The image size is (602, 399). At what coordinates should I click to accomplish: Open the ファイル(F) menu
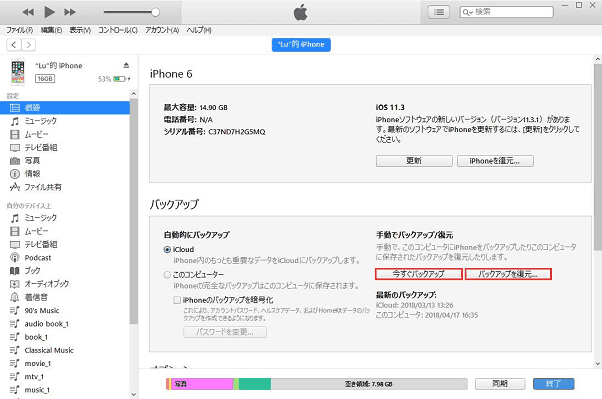tap(20, 30)
